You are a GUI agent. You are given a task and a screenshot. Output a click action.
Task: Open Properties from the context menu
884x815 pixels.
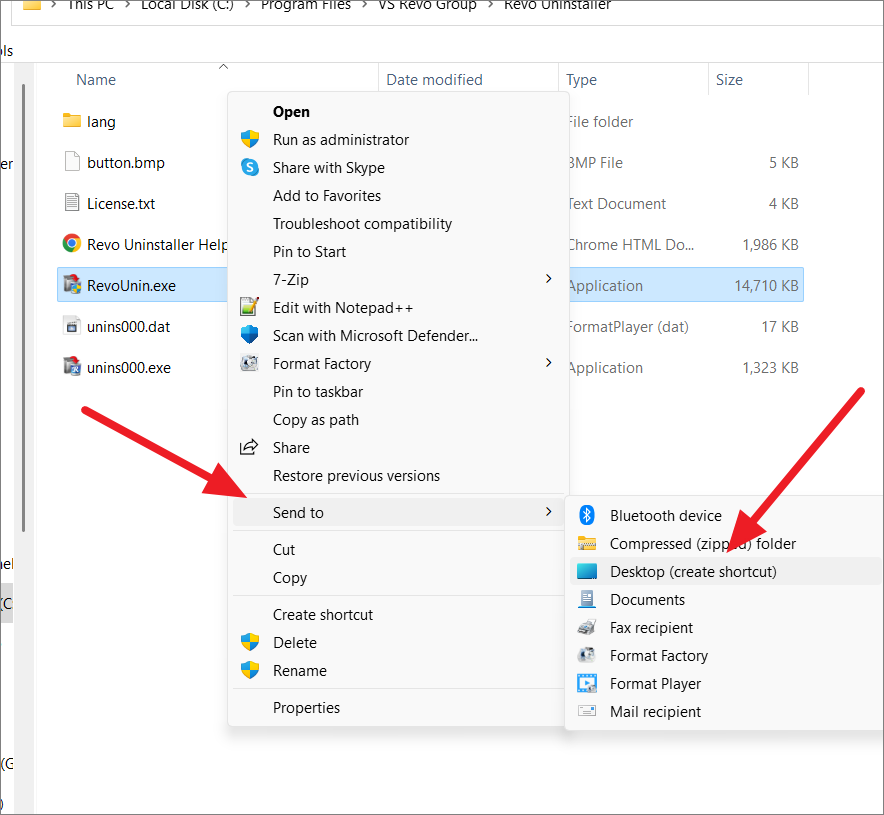tap(307, 707)
